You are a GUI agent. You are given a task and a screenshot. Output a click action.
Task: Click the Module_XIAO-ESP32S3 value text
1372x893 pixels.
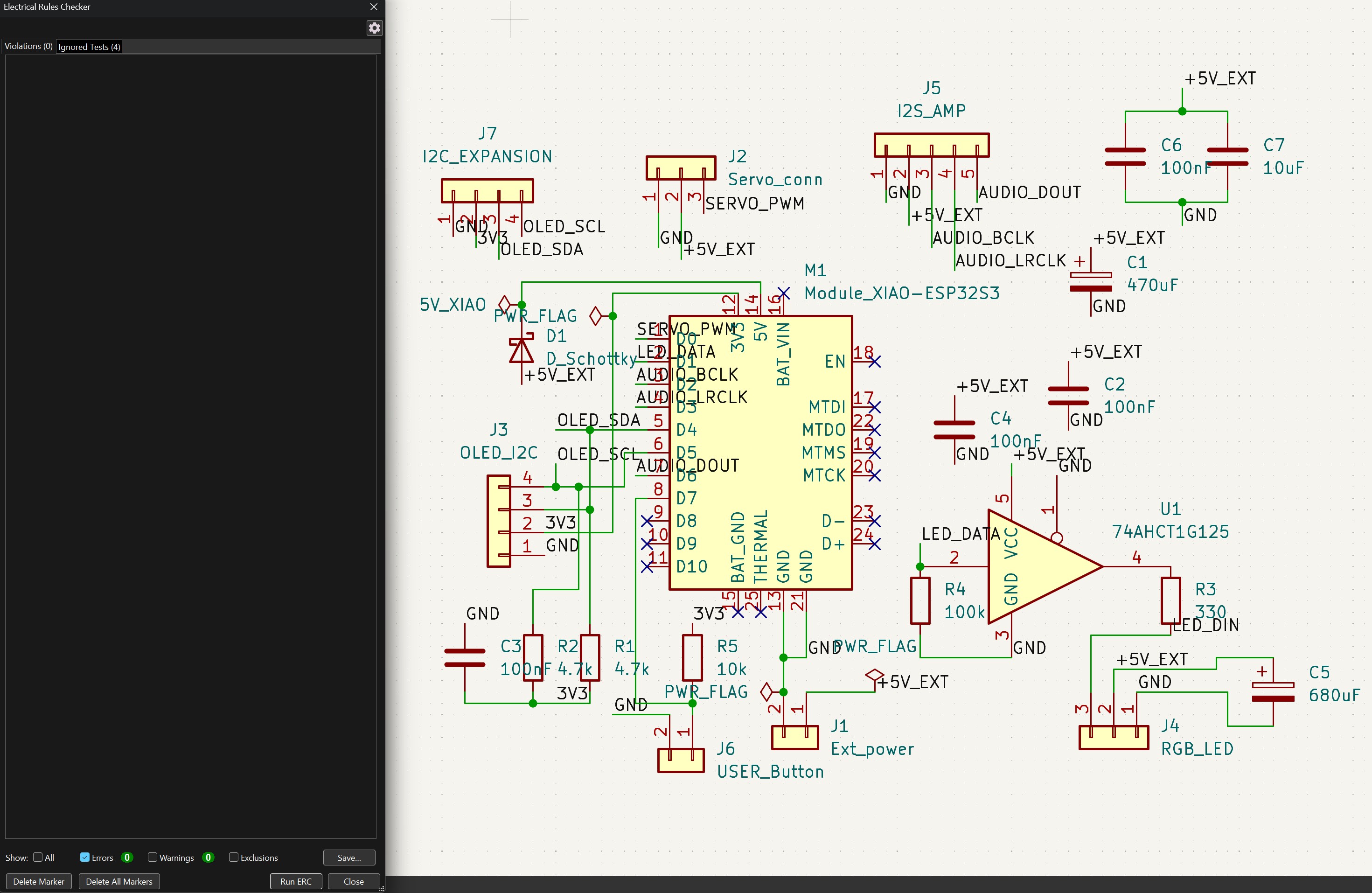click(x=902, y=293)
